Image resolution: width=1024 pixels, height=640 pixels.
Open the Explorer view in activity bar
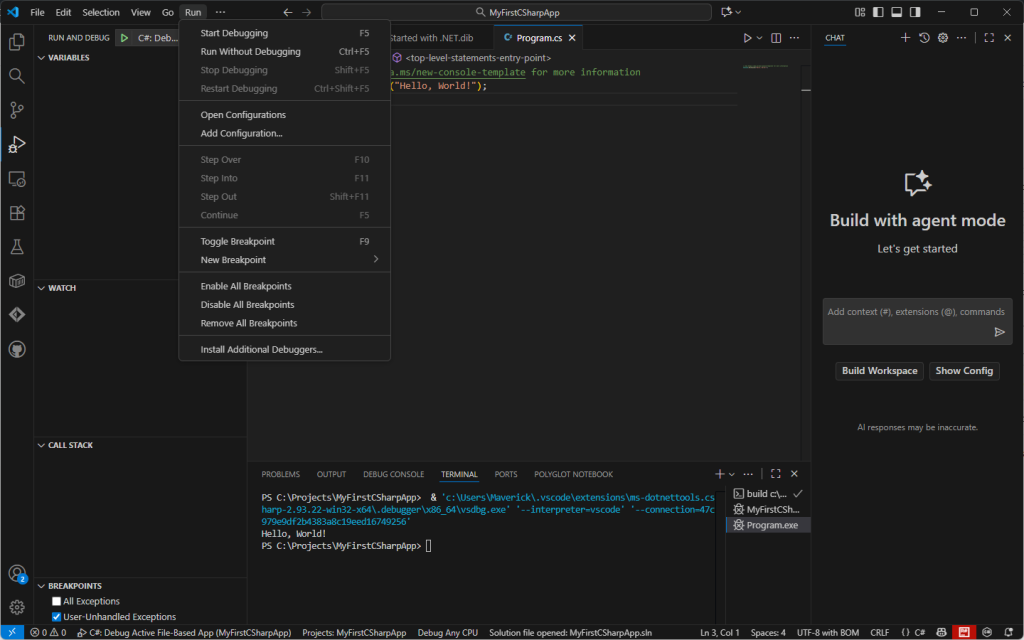[x=17, y=42]
